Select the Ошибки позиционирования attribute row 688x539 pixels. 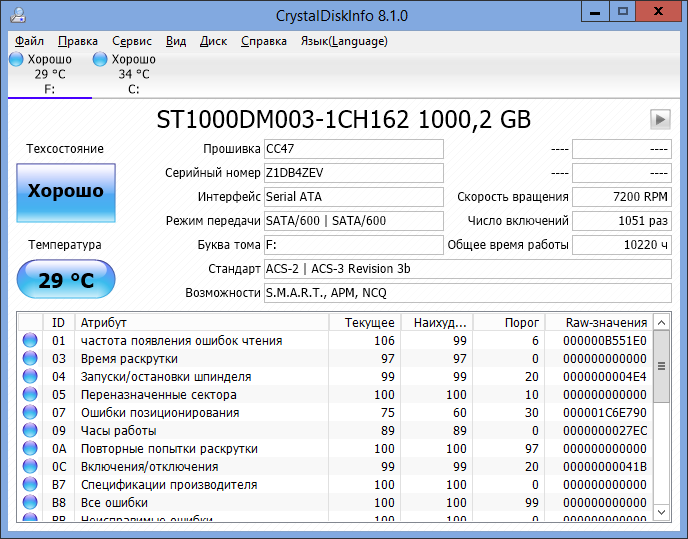(x=200, y=413)
